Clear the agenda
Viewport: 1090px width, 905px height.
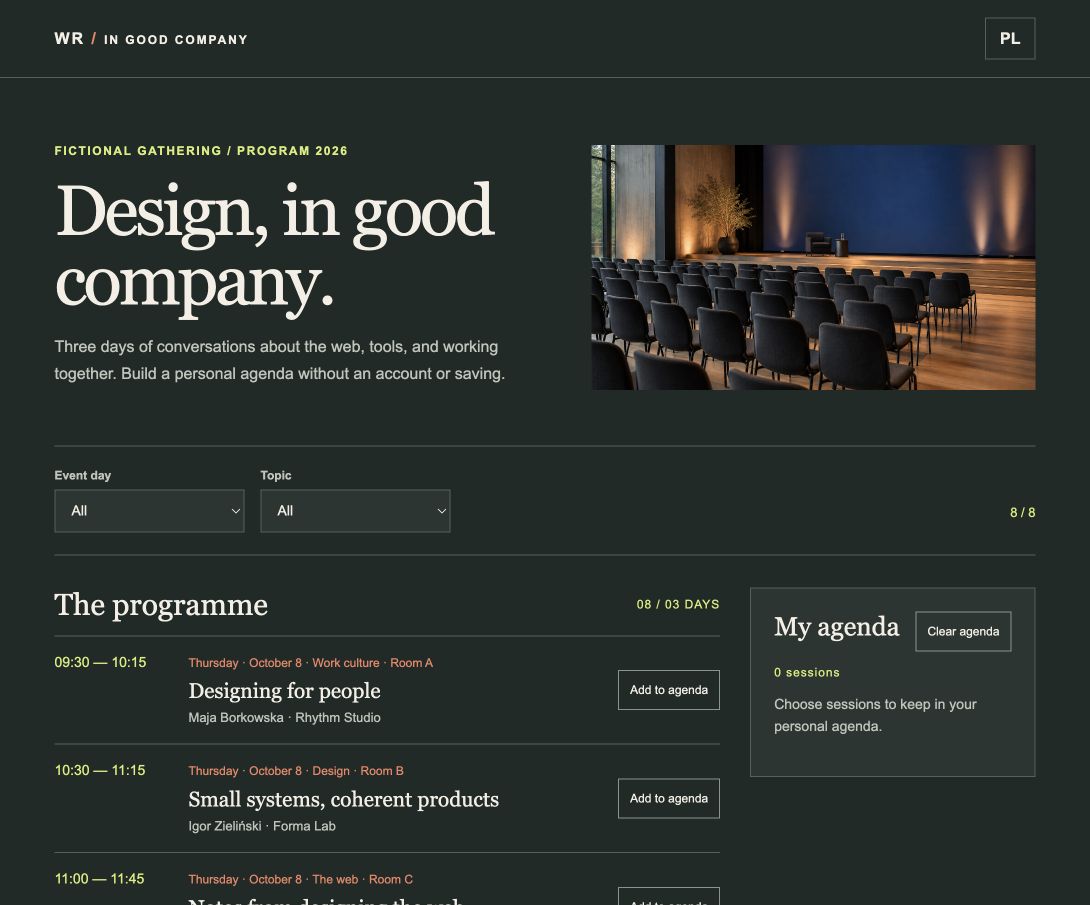click(963, 631)
